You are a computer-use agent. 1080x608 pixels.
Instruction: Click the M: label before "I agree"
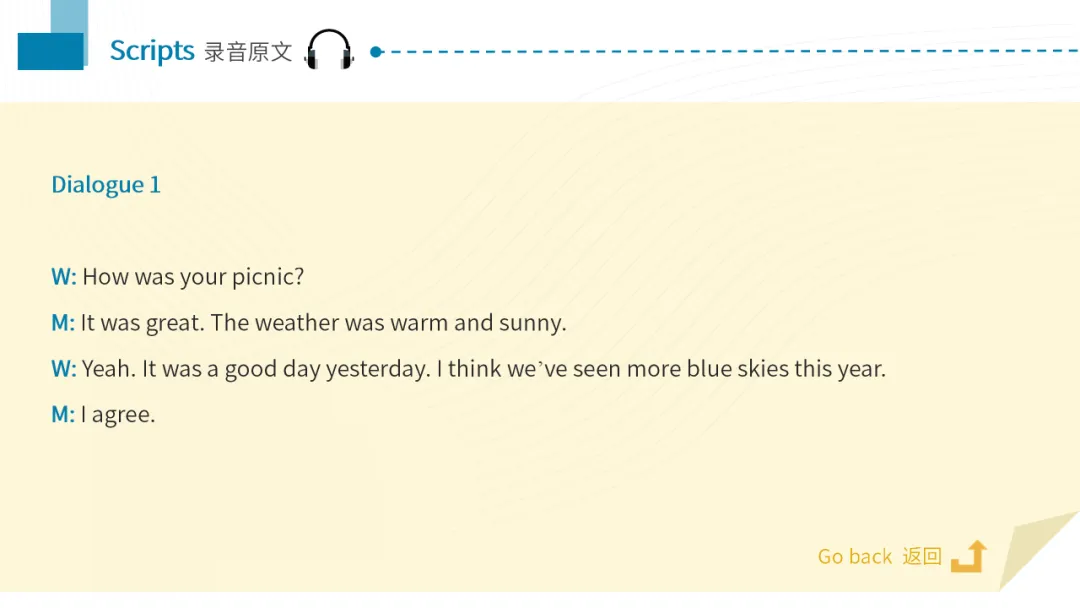click(x=63, y=414)
